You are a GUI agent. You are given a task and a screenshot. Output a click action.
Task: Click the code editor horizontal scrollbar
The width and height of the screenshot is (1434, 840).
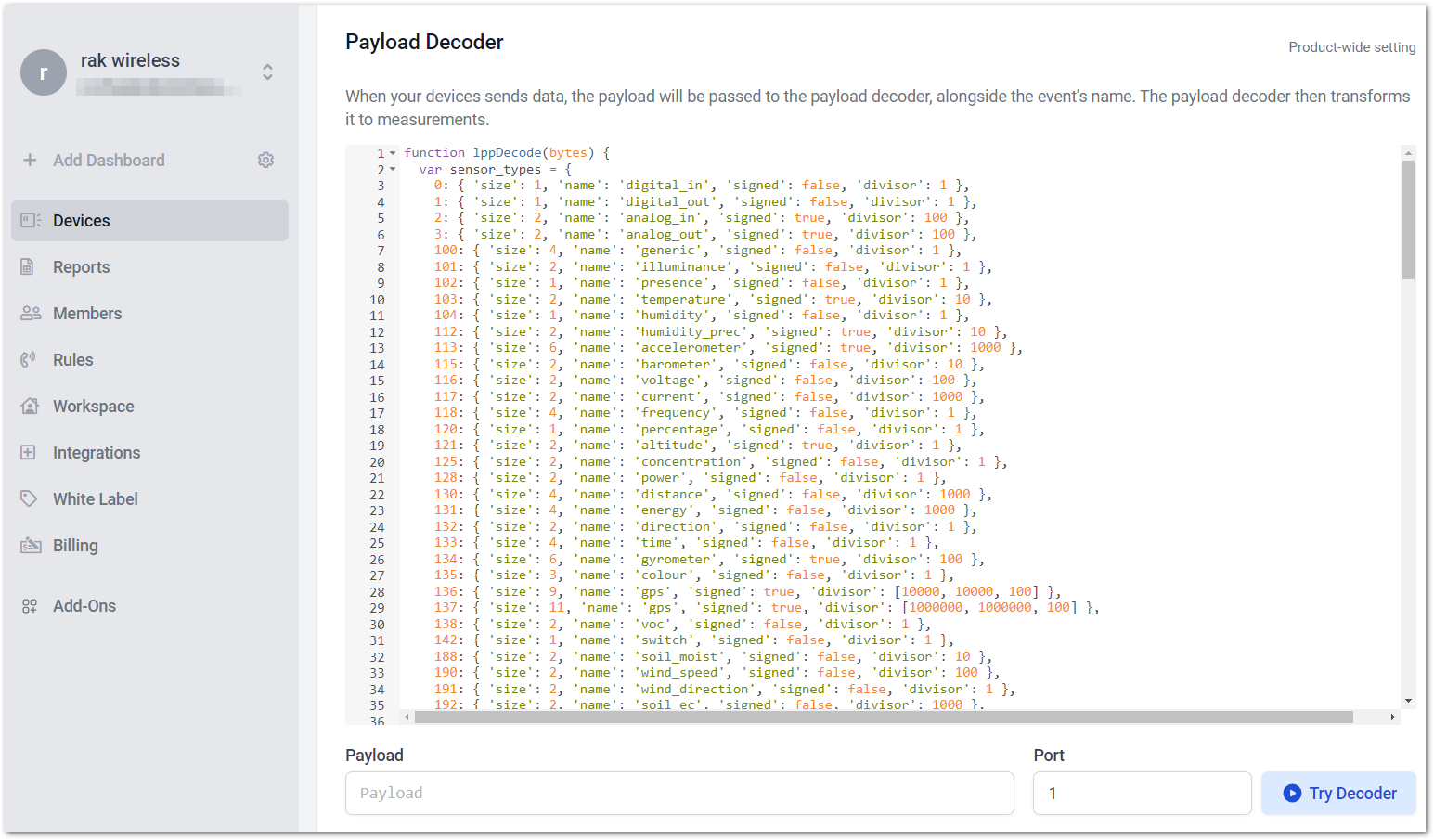click(884, 717)
